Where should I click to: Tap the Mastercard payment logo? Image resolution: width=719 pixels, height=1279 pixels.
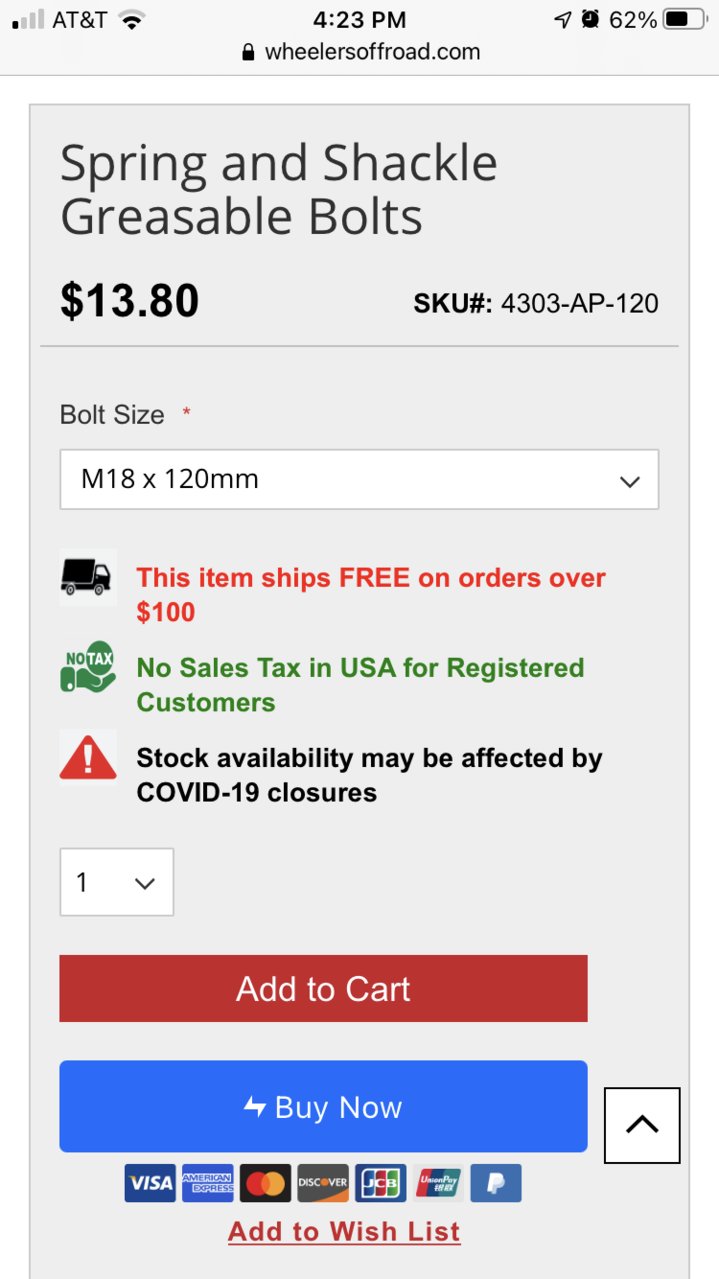click(265, 1183)
